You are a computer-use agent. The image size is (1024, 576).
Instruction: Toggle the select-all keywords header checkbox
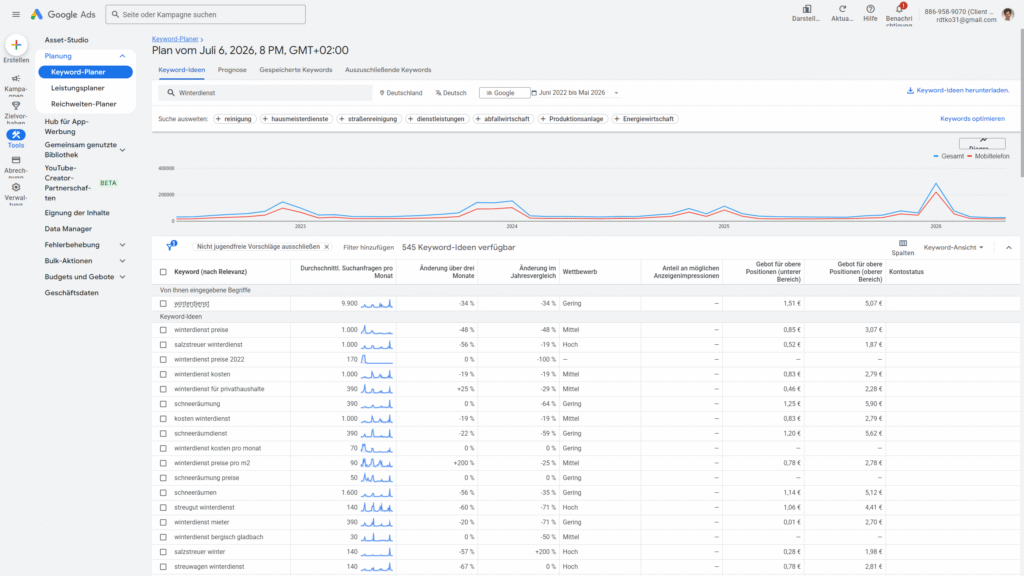163,272
